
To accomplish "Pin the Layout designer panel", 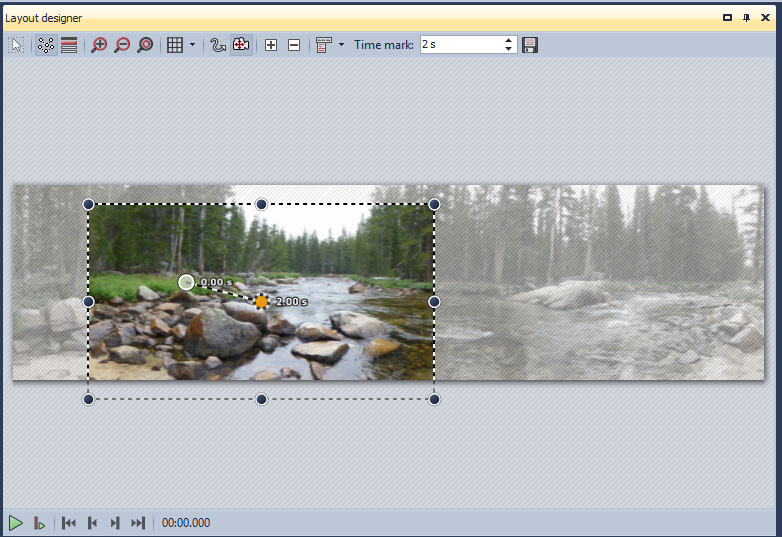I will click(746, 18).
